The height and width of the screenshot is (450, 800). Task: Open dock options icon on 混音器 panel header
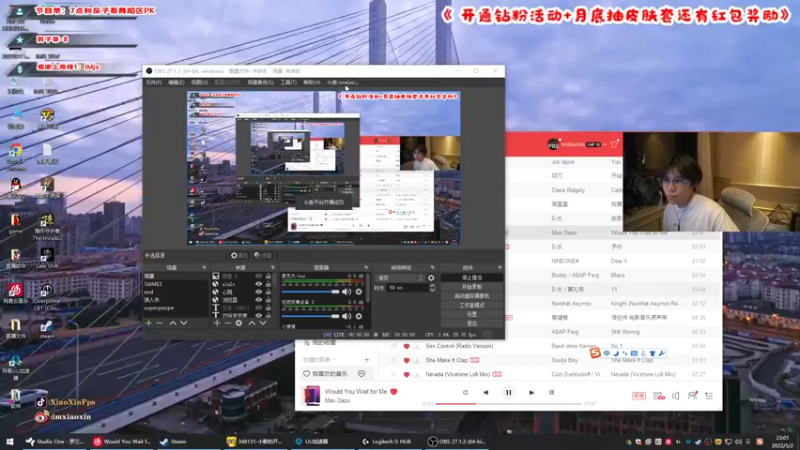366,267
